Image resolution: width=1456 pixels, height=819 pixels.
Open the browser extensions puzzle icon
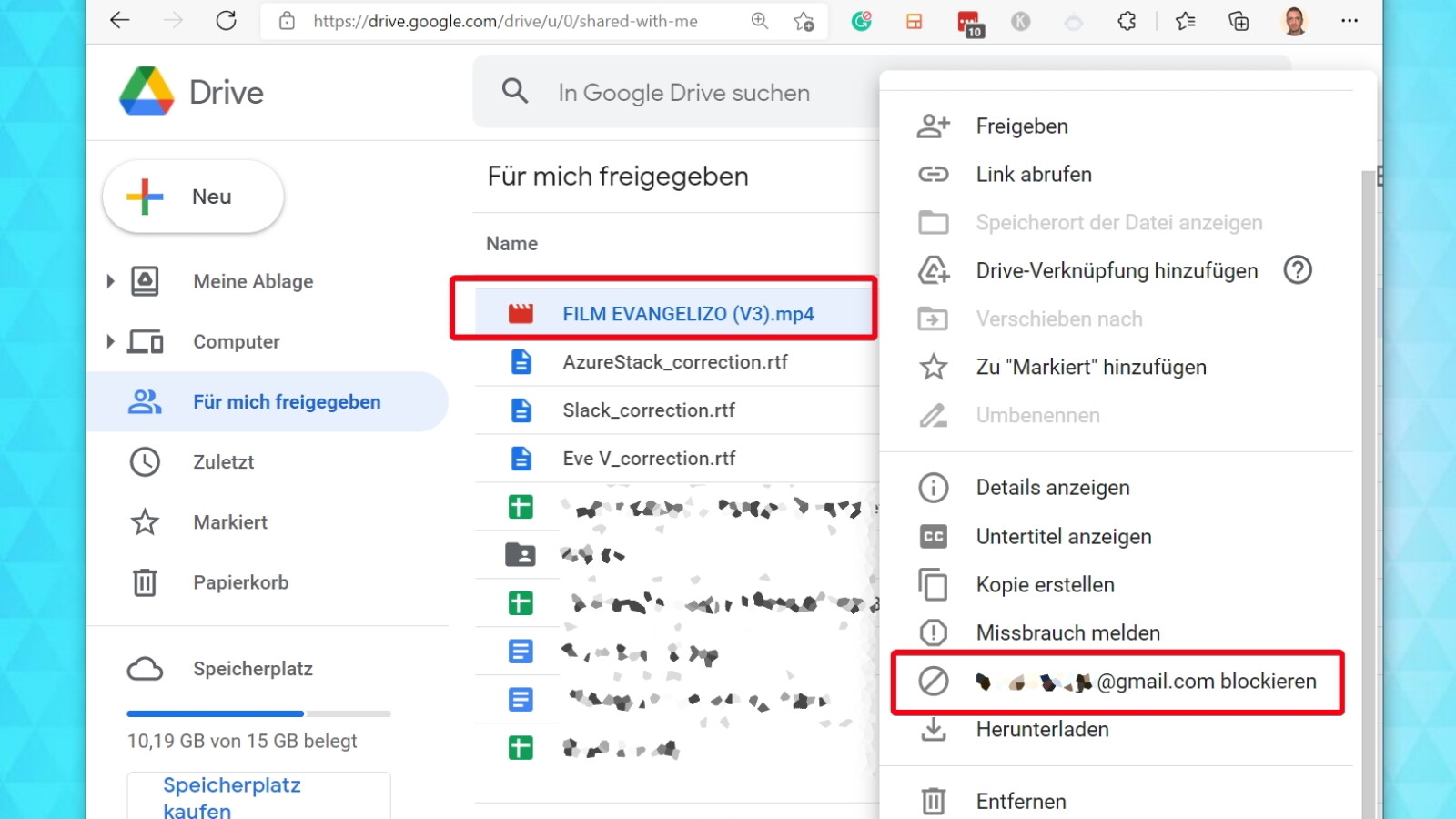tap(1127, 21)
